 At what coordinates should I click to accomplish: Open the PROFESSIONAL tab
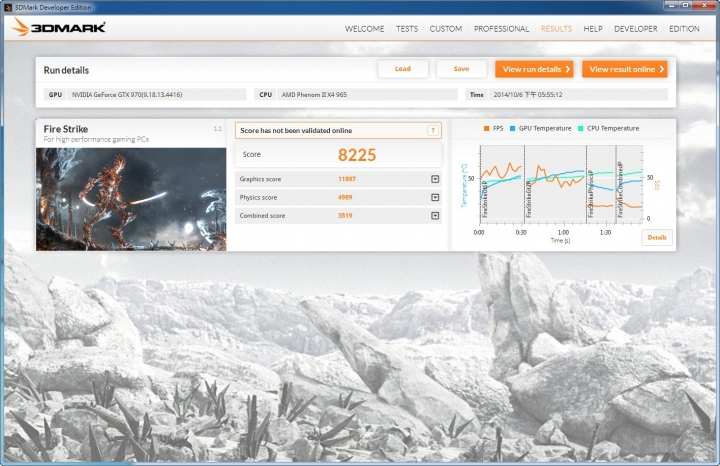[x=501, y=28]
